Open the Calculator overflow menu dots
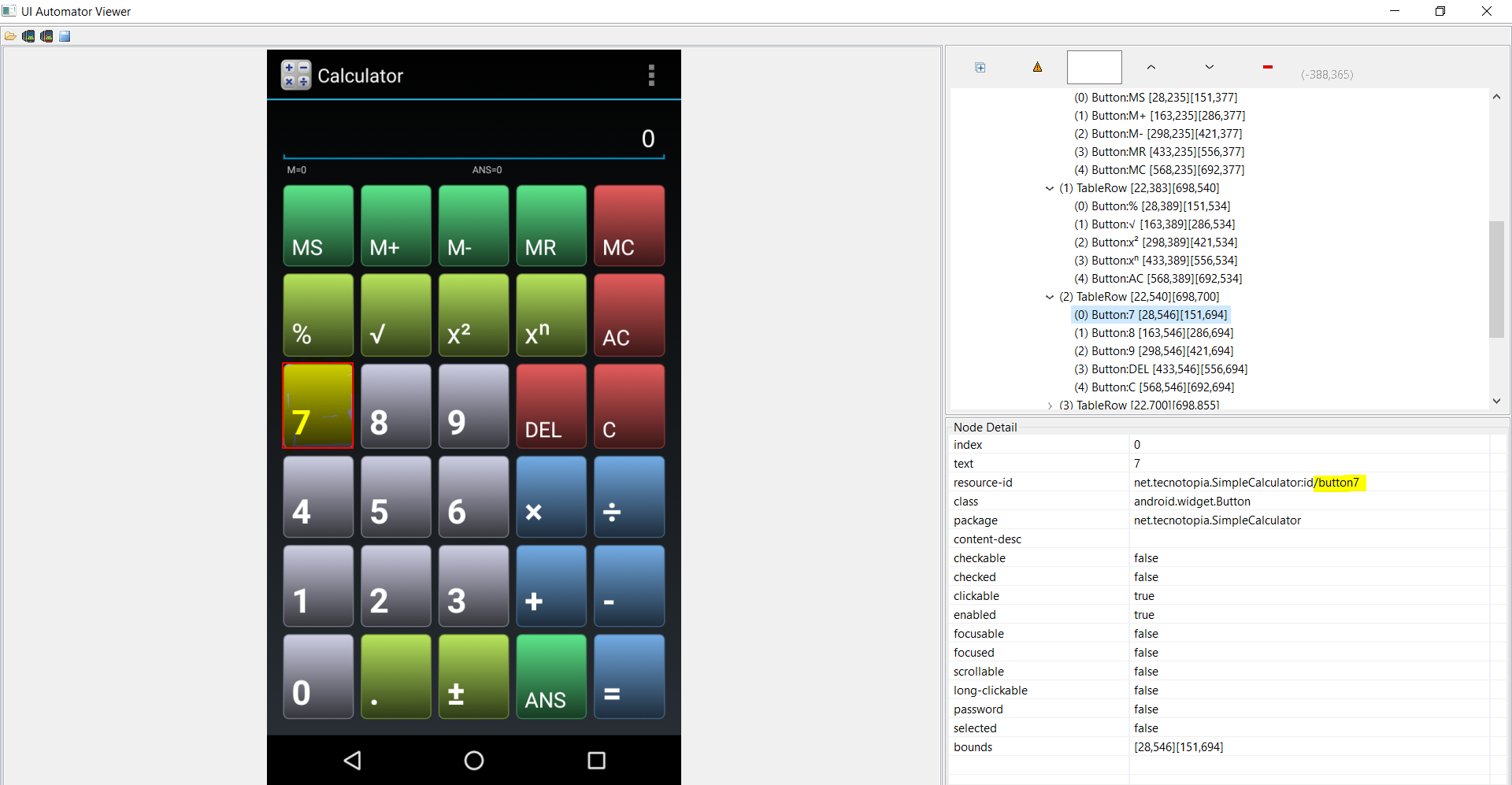This screenshot has height=785, width=1512. pos(651,76)
